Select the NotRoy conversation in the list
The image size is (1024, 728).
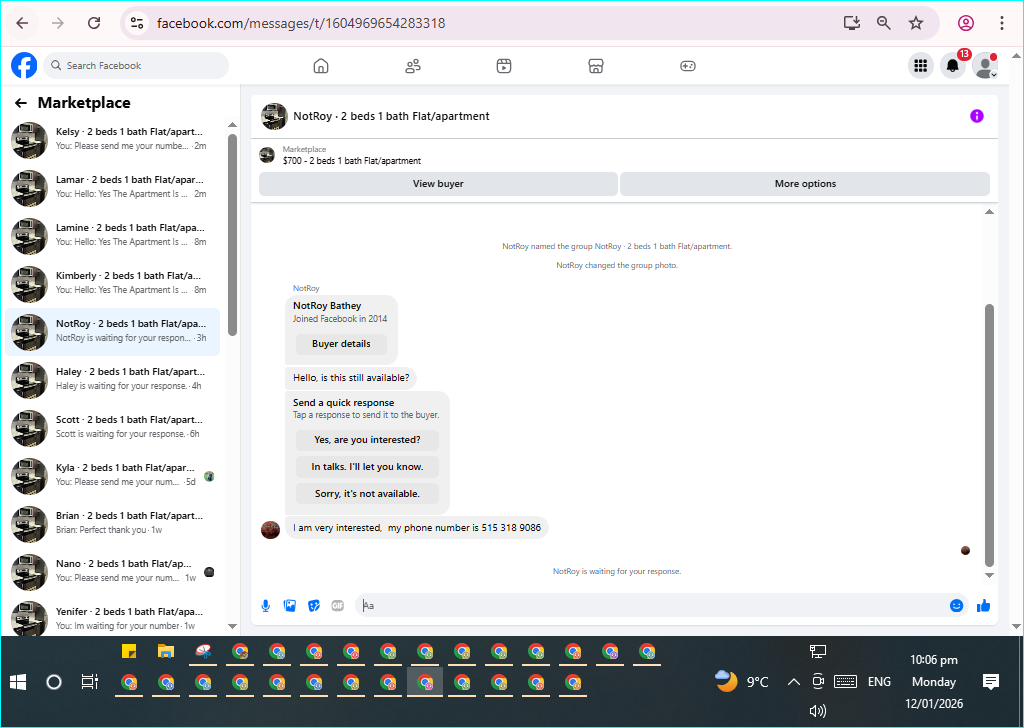point(112,332)
